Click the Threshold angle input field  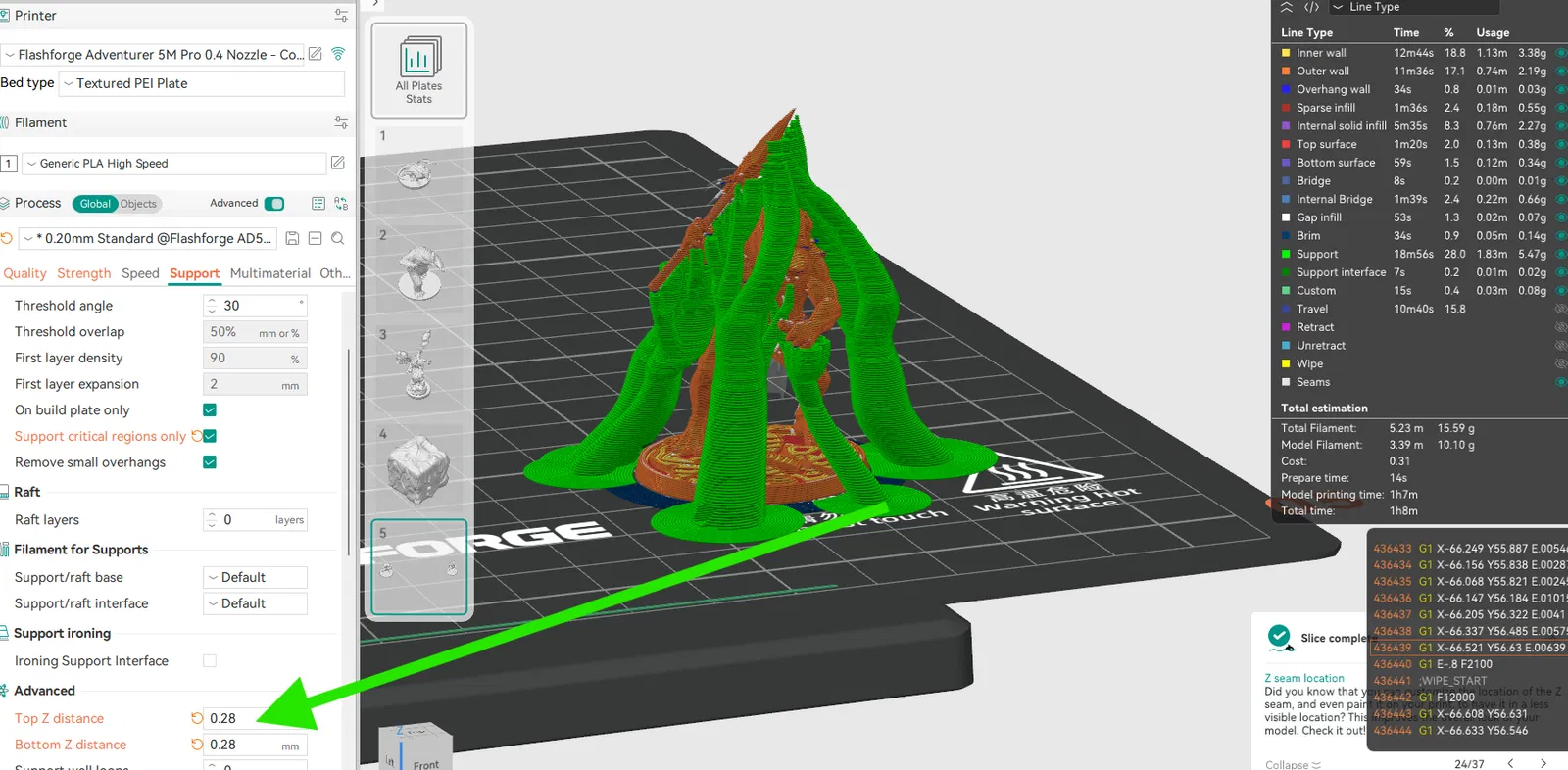point(255,306)
